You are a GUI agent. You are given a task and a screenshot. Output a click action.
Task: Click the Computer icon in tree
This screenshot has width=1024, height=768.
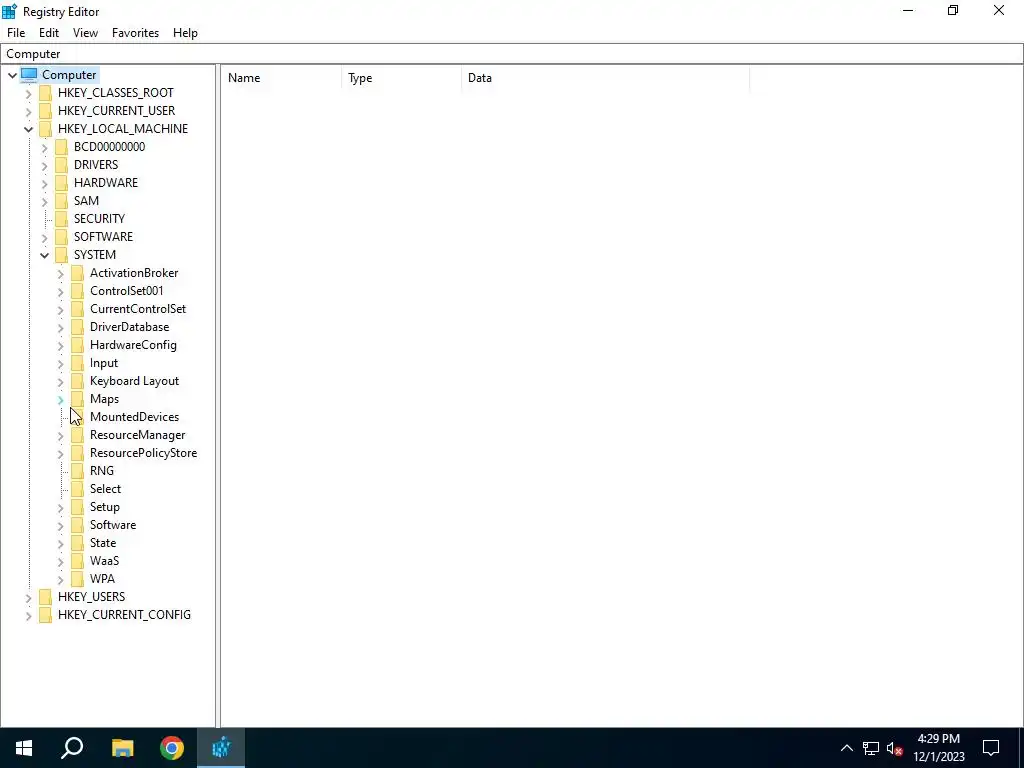[x=29, y=74]
